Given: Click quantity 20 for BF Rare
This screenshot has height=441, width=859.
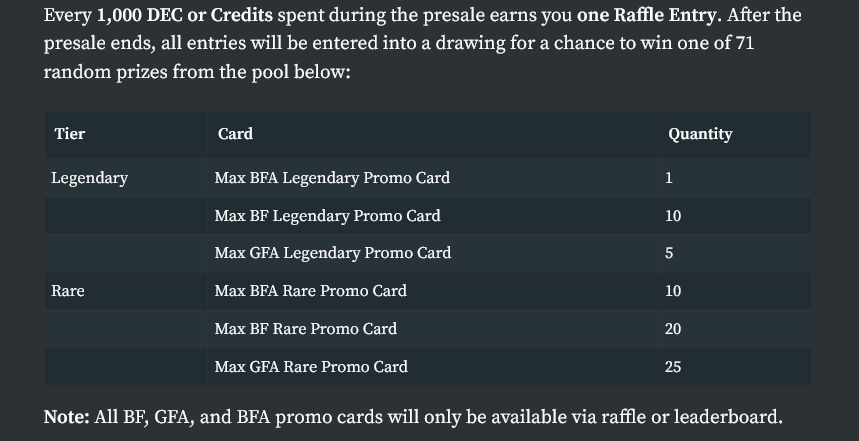Looking at the screenshot, I should point(673,329).
